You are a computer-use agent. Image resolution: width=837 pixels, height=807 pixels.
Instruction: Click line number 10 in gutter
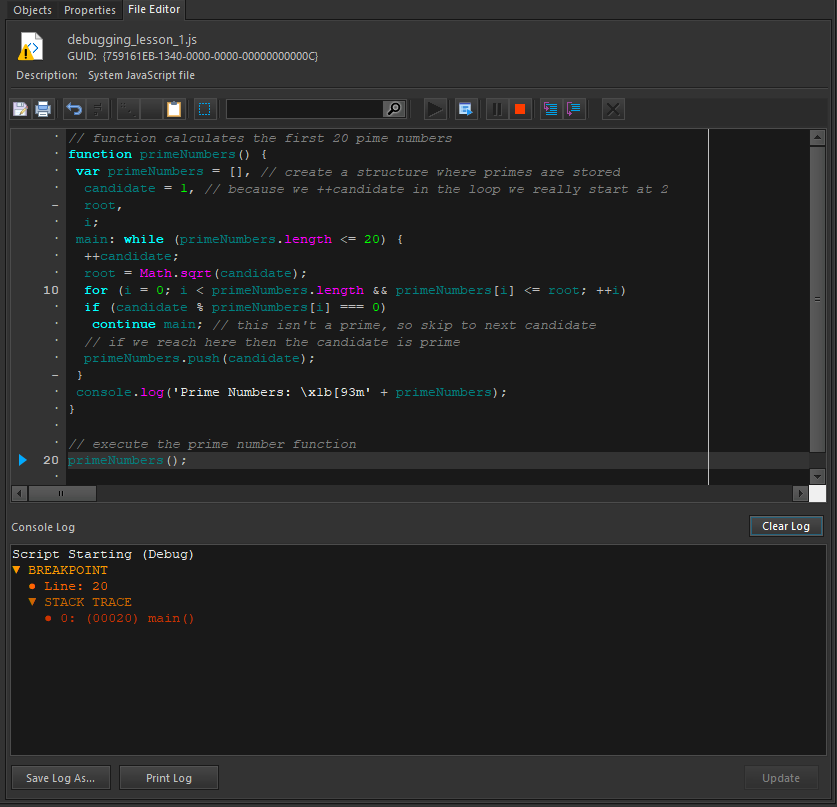point(51,290)
